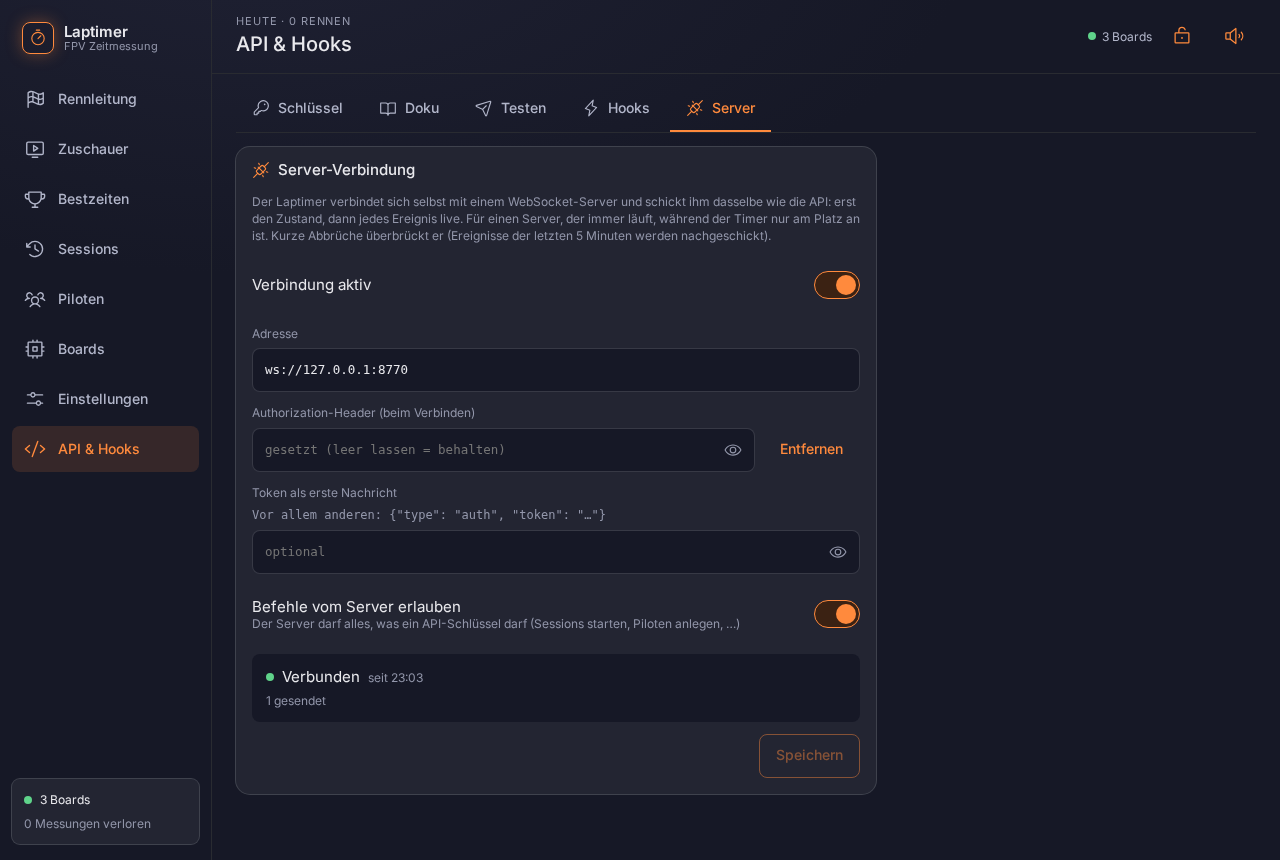Switch to the Hooks tab

(x=616, y=108)
